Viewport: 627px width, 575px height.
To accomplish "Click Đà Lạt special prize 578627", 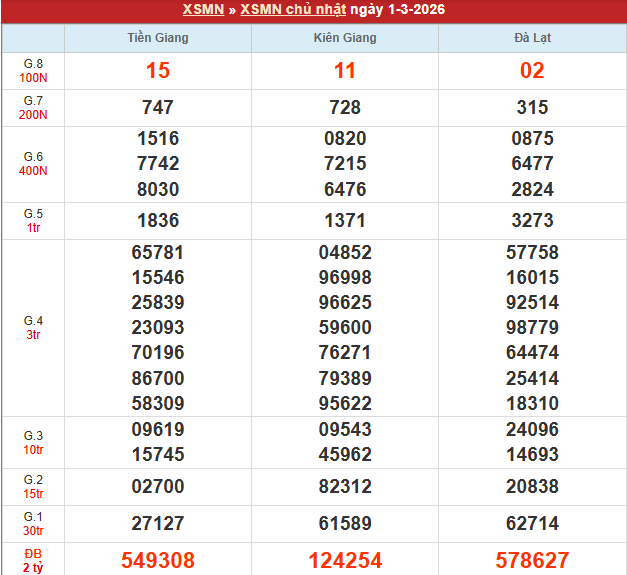I will (532, 560).
